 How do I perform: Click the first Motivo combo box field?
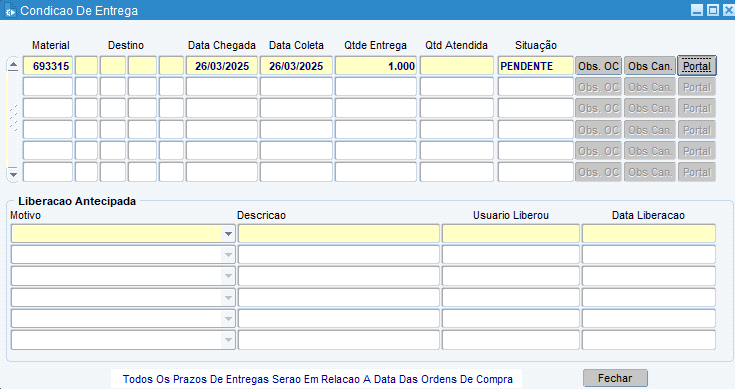click(x=123, y=234)
